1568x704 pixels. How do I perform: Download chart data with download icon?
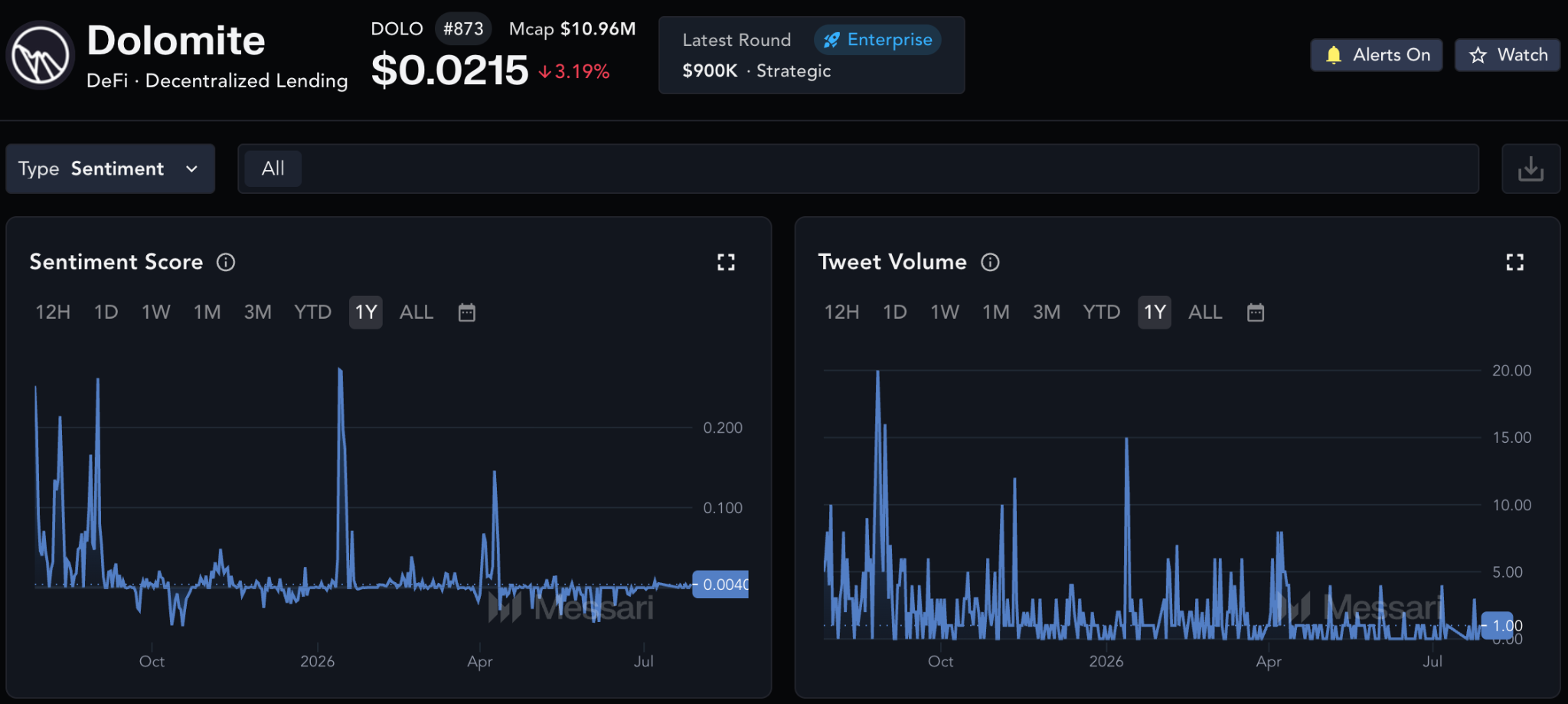[x=1530, y=169]
